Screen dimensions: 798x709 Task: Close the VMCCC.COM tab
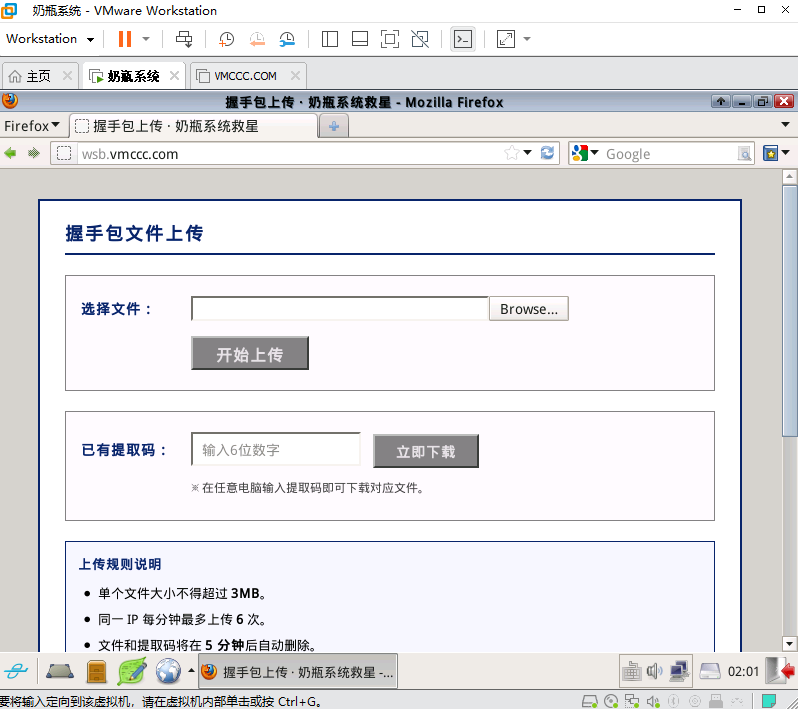pos(295,76)
